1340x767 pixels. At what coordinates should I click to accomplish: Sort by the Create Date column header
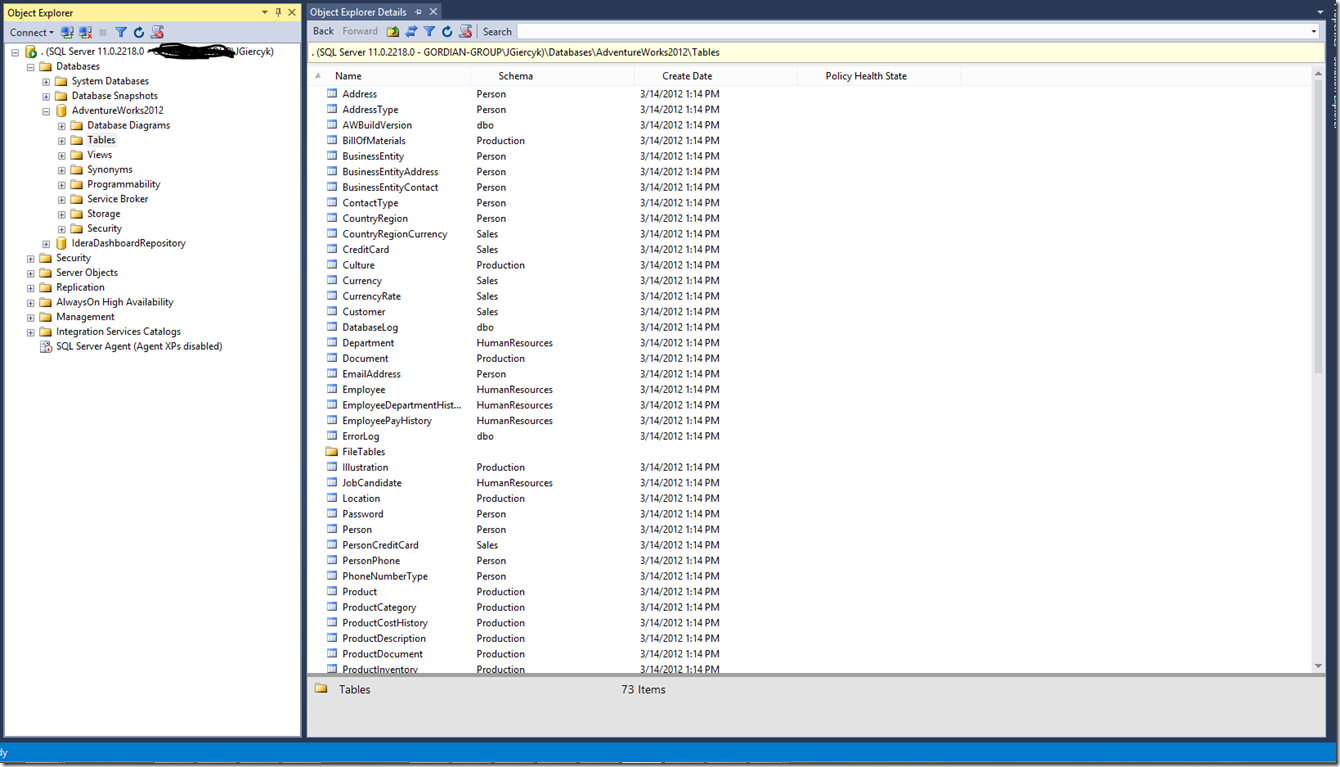click(x=716, y=76)
